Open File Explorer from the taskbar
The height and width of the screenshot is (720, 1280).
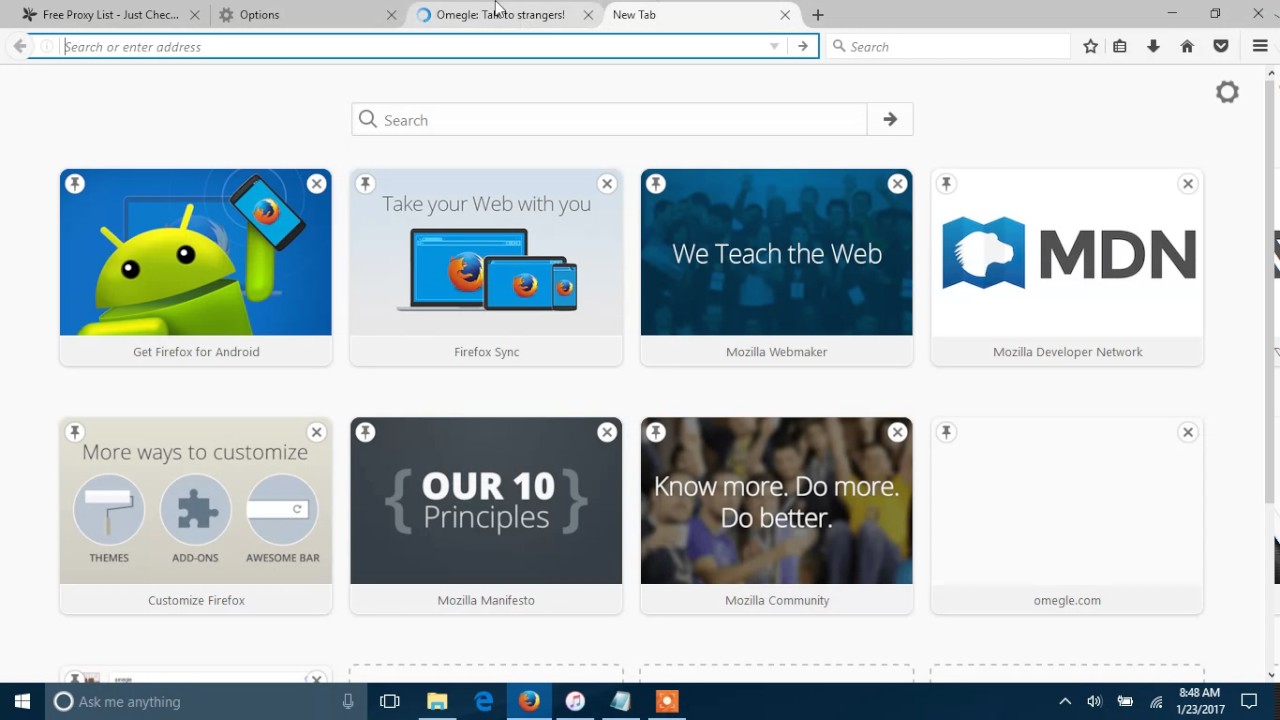437,702
